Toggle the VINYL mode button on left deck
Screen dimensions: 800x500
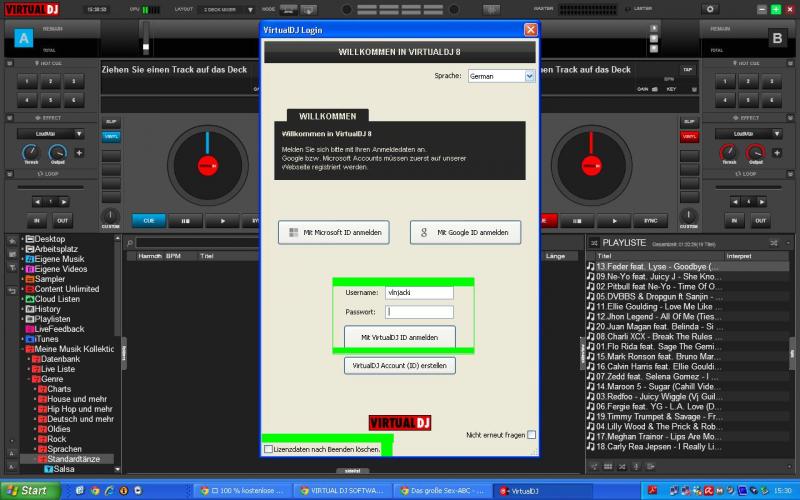coord(111,136)
